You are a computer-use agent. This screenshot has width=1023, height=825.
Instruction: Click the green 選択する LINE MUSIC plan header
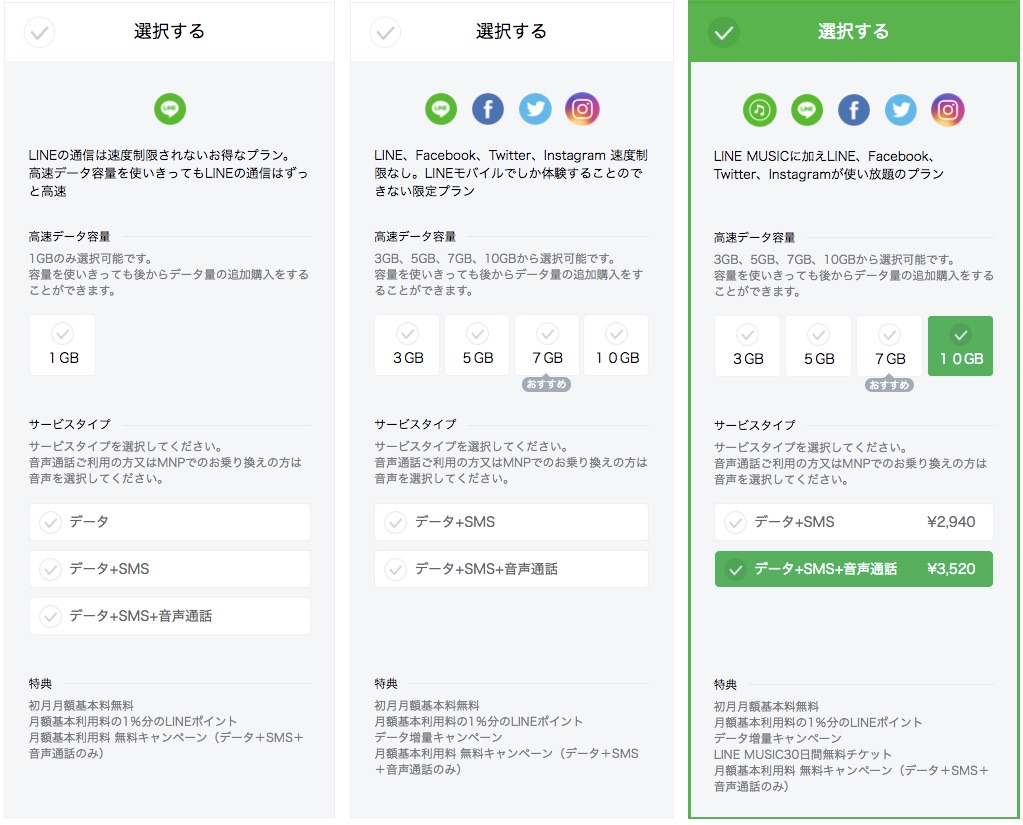[x=853, y=31]
